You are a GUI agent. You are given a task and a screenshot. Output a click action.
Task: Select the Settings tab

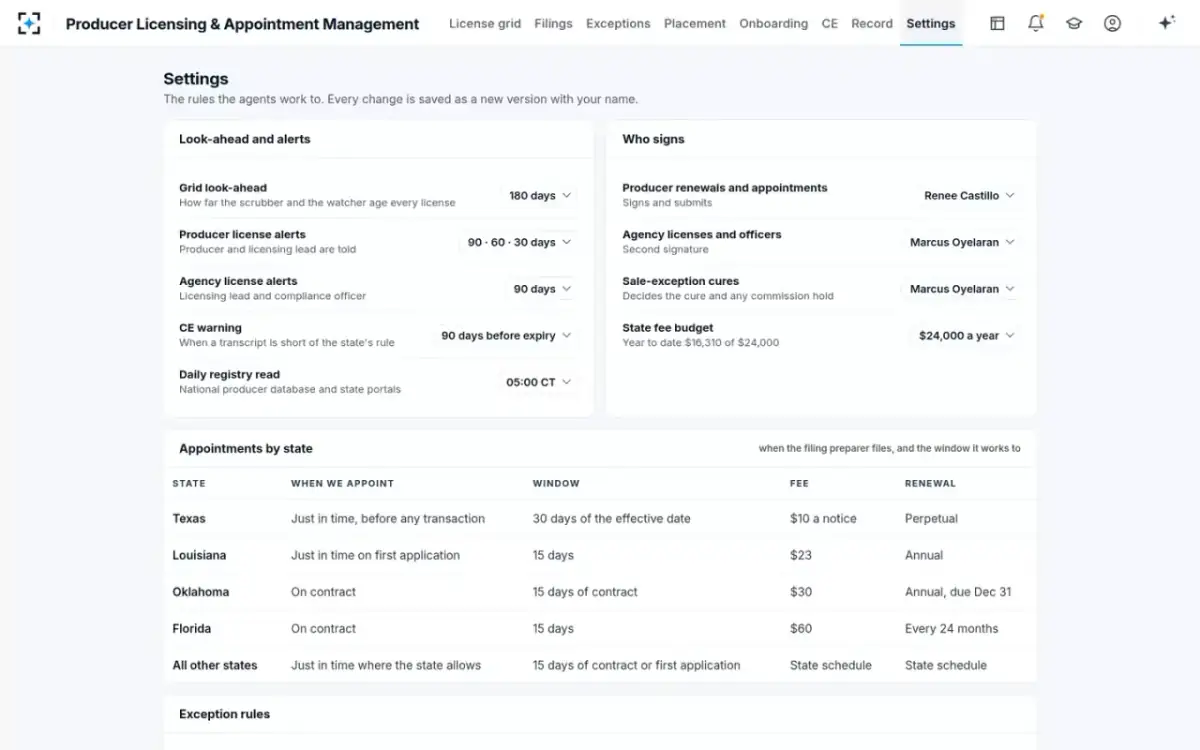pyautogui.click(x=931, y=23)
